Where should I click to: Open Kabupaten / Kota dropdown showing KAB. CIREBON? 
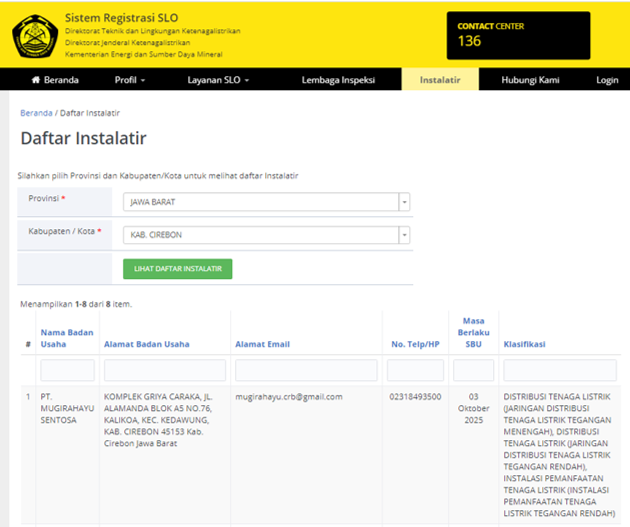266,236
